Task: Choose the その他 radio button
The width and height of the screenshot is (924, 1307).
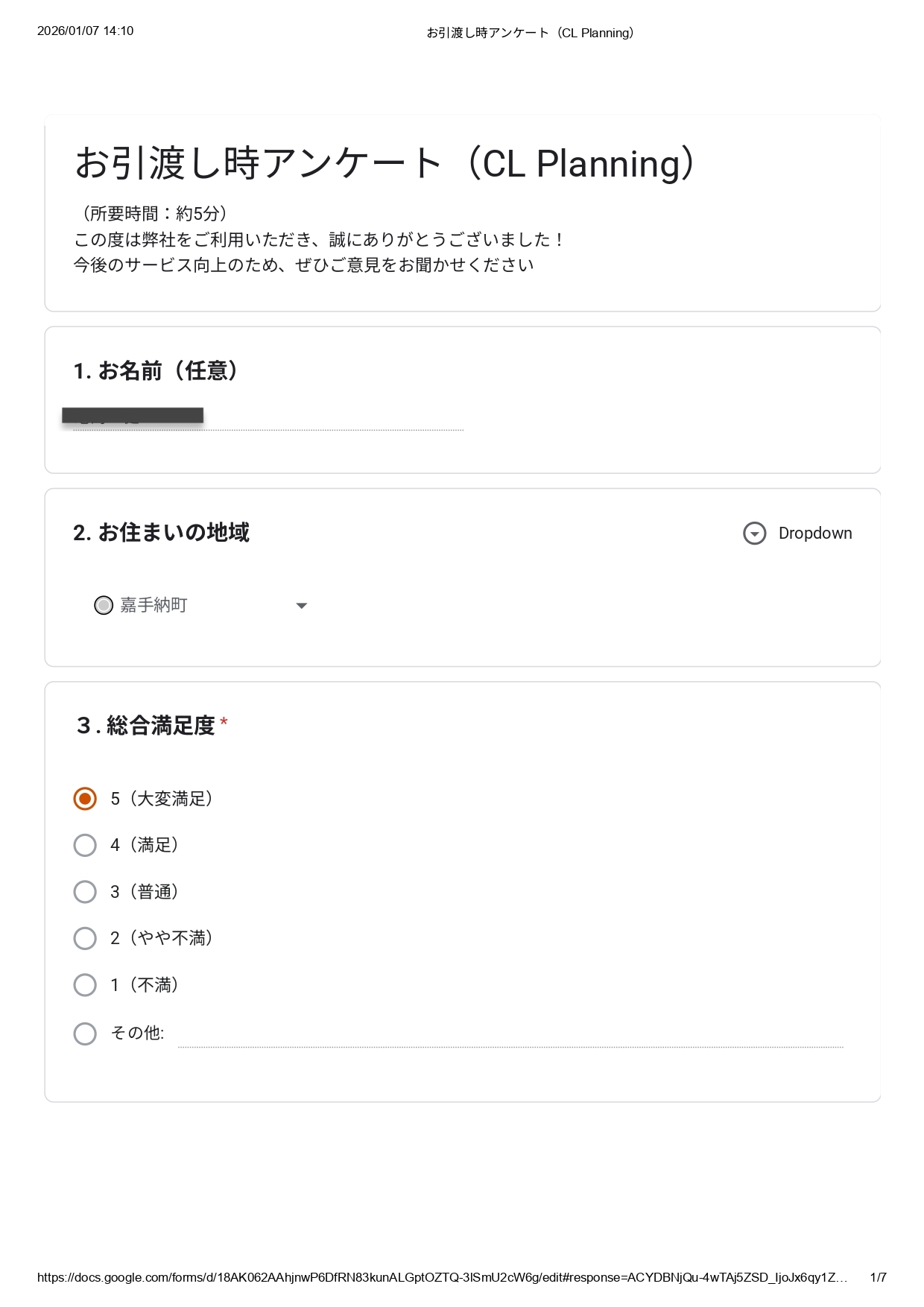Action: (85, 1034)
